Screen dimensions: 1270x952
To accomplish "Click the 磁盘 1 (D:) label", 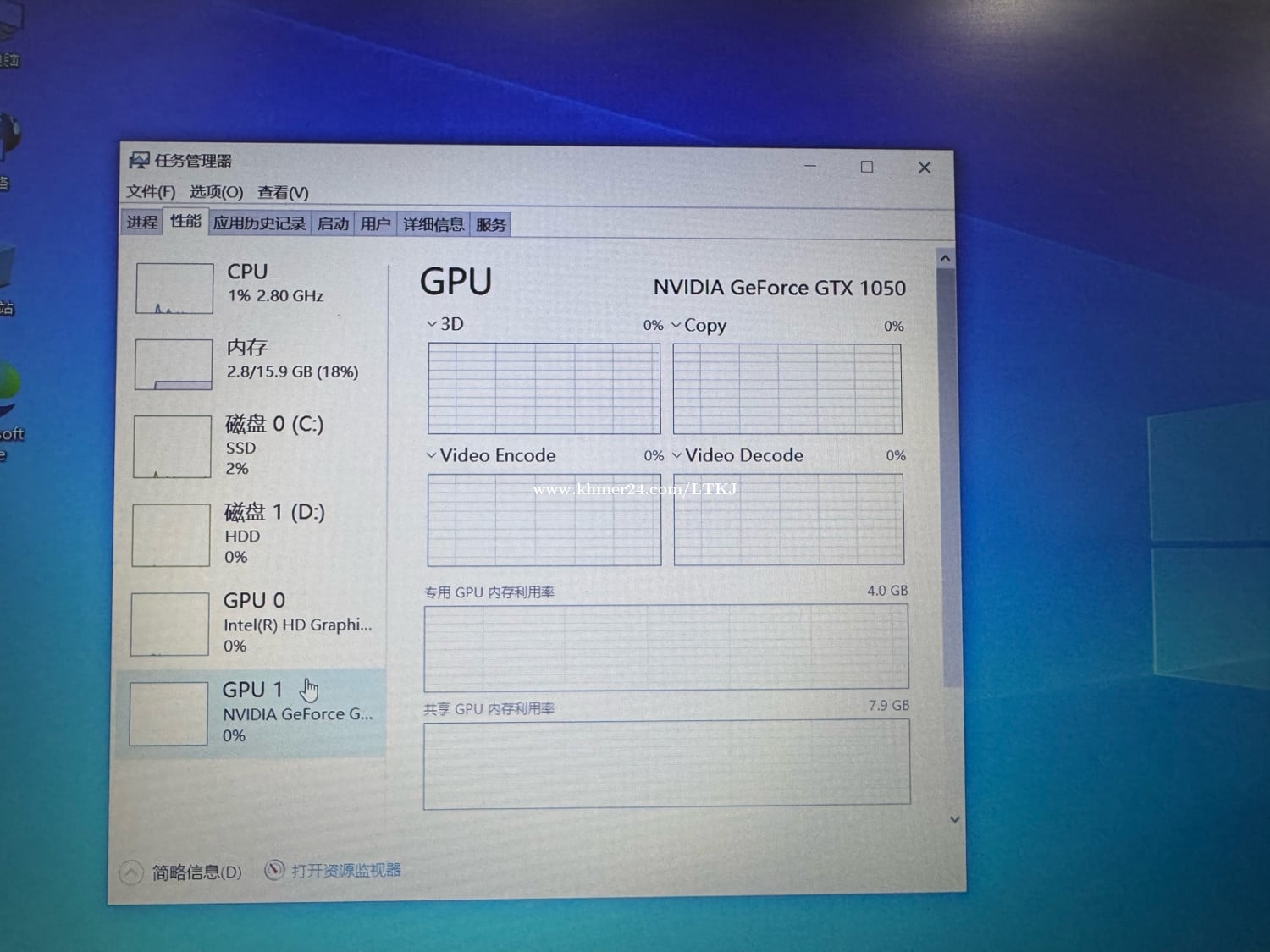I will pos(274,512).
